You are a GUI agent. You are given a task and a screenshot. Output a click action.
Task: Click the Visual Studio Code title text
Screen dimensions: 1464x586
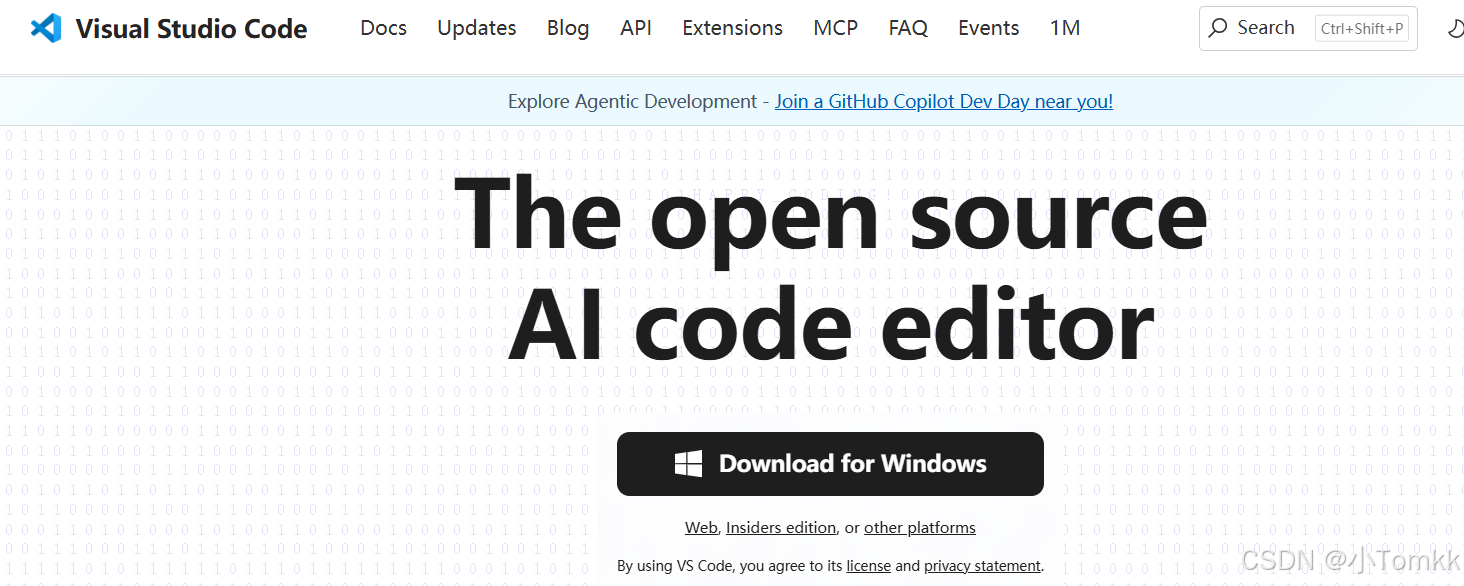pos(192,29)
